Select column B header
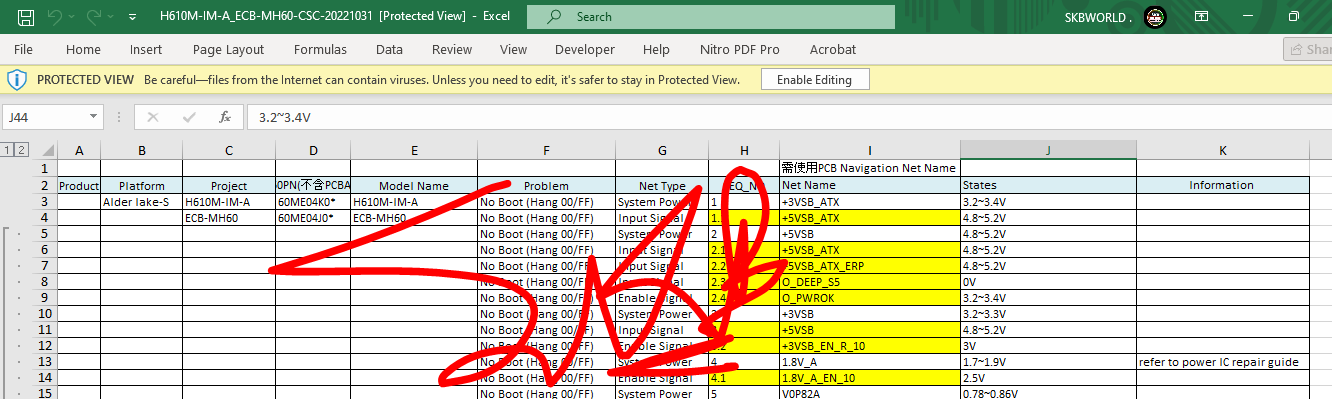 pos(141,150)
